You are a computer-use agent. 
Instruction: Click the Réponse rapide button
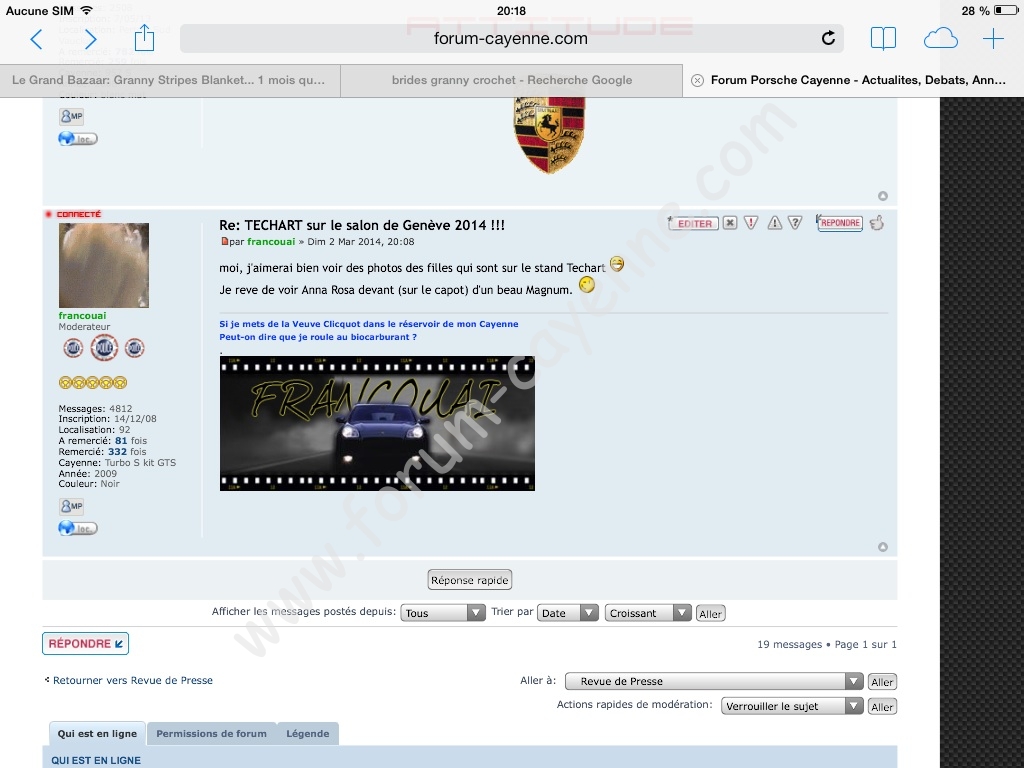[470, 580]
